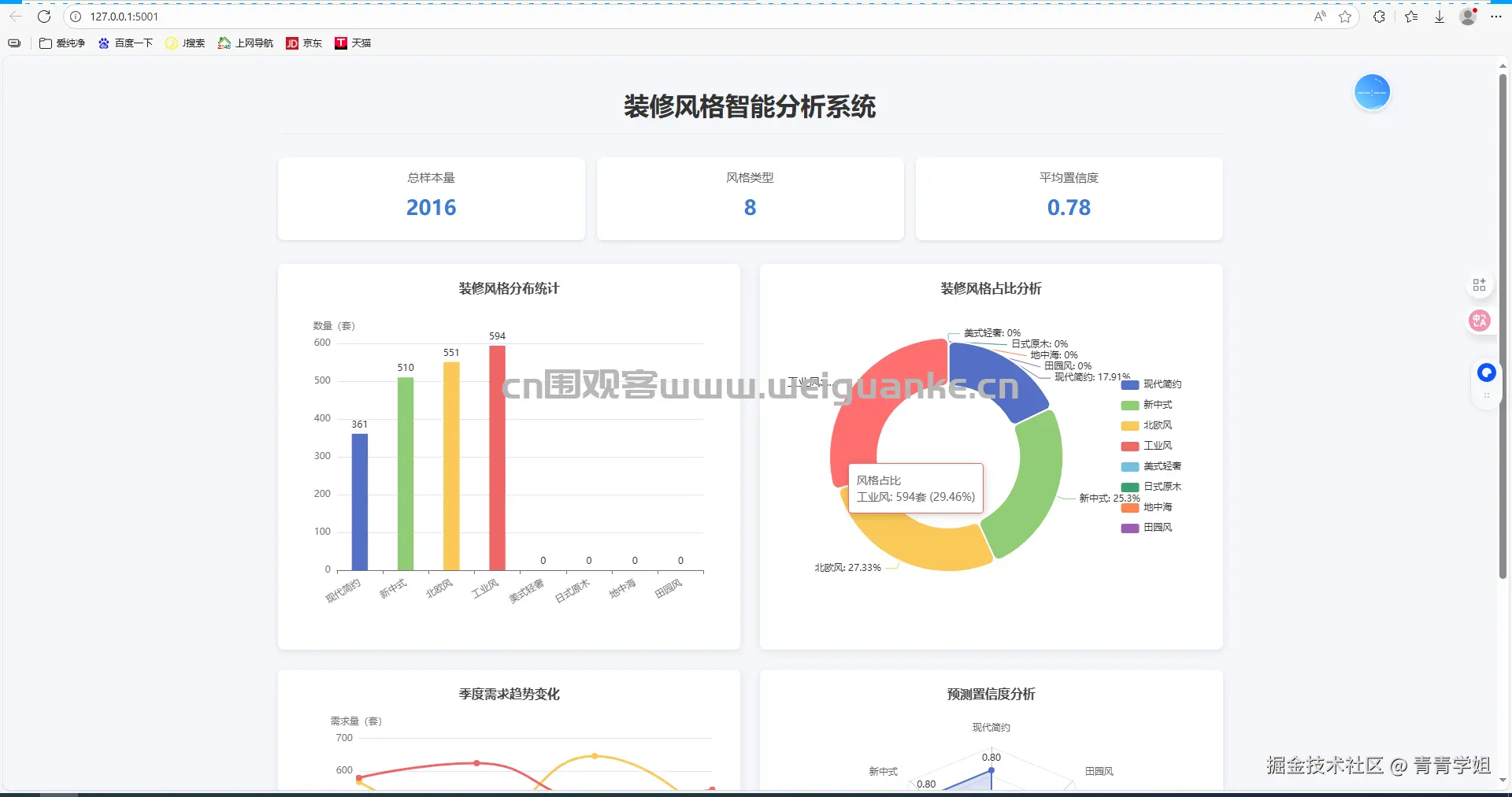Click the 新中式 label on the radar chart

point(884,772)
